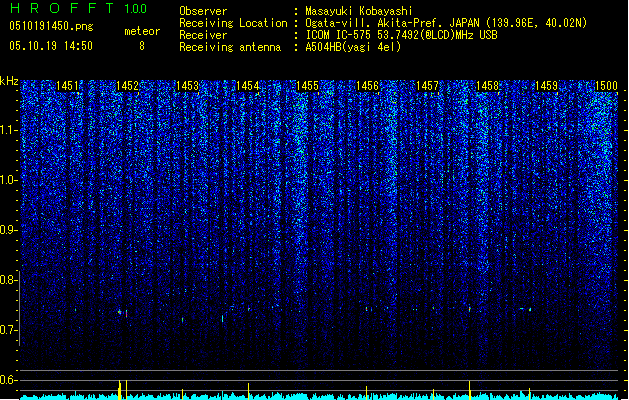Viewport: 629px width, 400px height.
Task: Click the 'meteor' count label
Action: pyautogui.click(x=142, y=31)
